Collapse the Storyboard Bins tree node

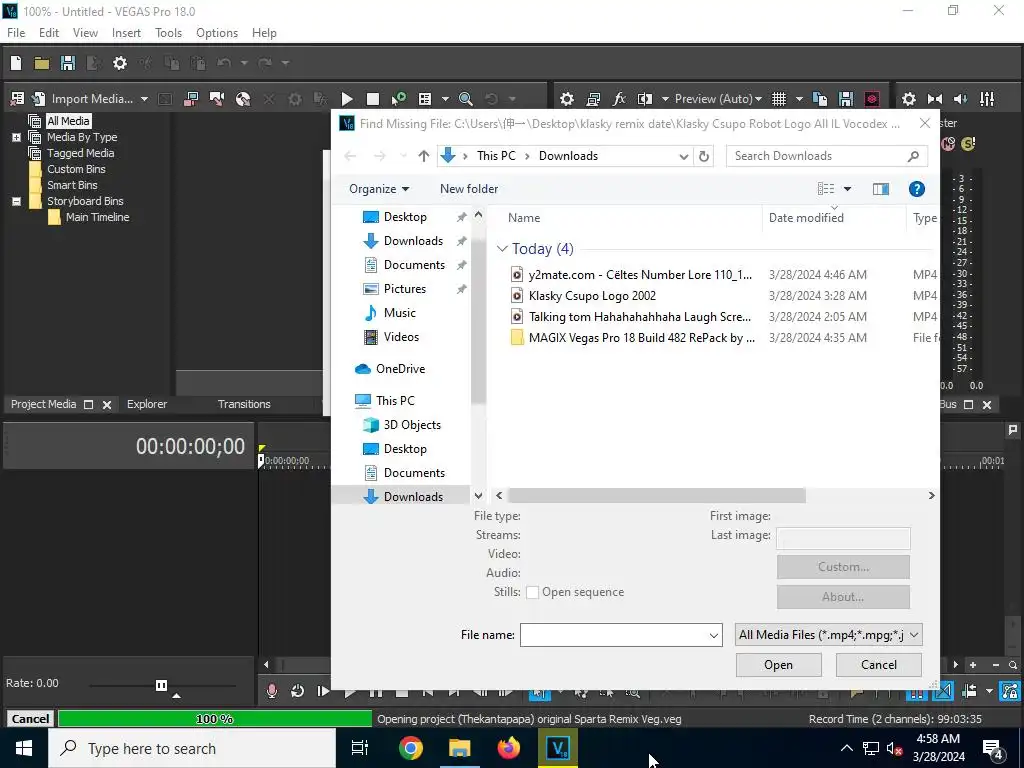16,201
